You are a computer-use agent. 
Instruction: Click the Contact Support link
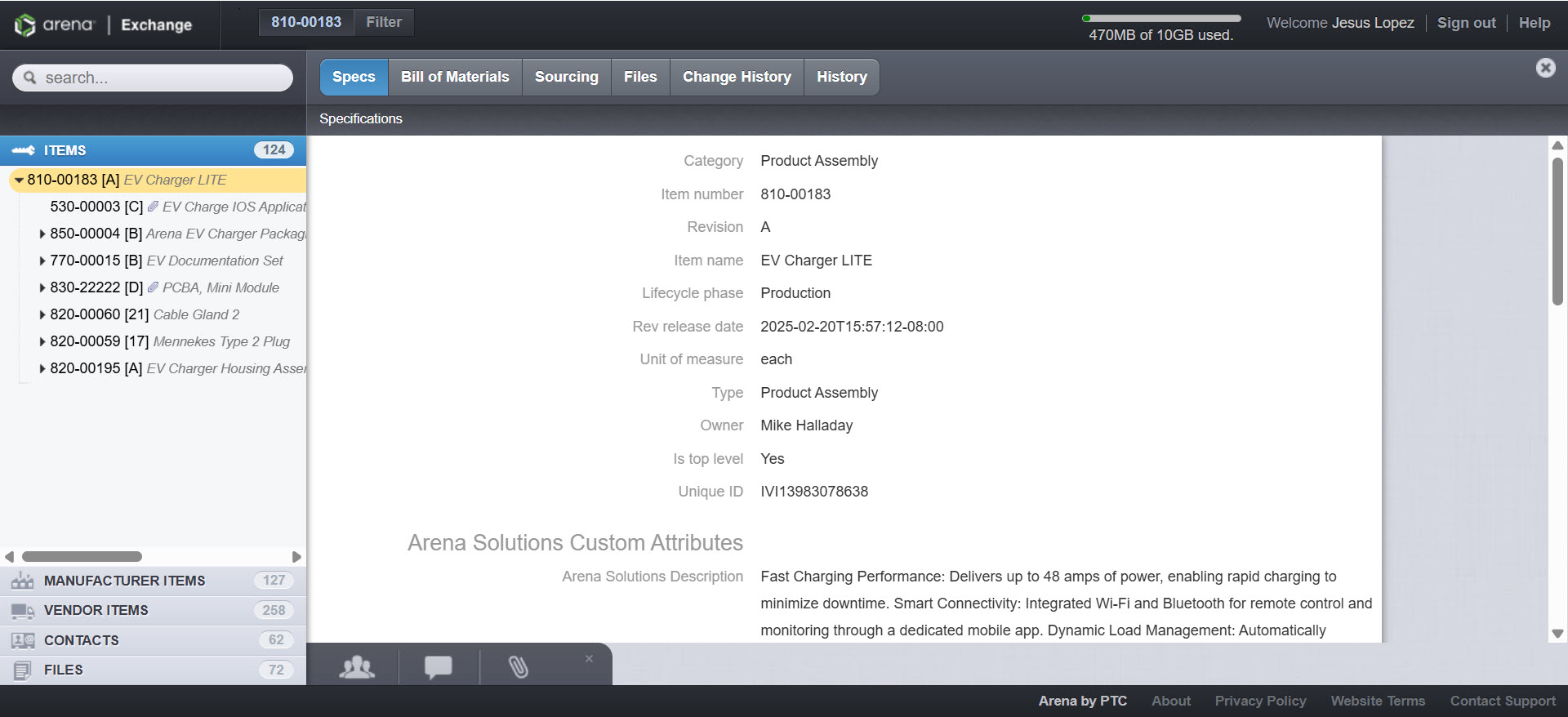pos(1503,701)
